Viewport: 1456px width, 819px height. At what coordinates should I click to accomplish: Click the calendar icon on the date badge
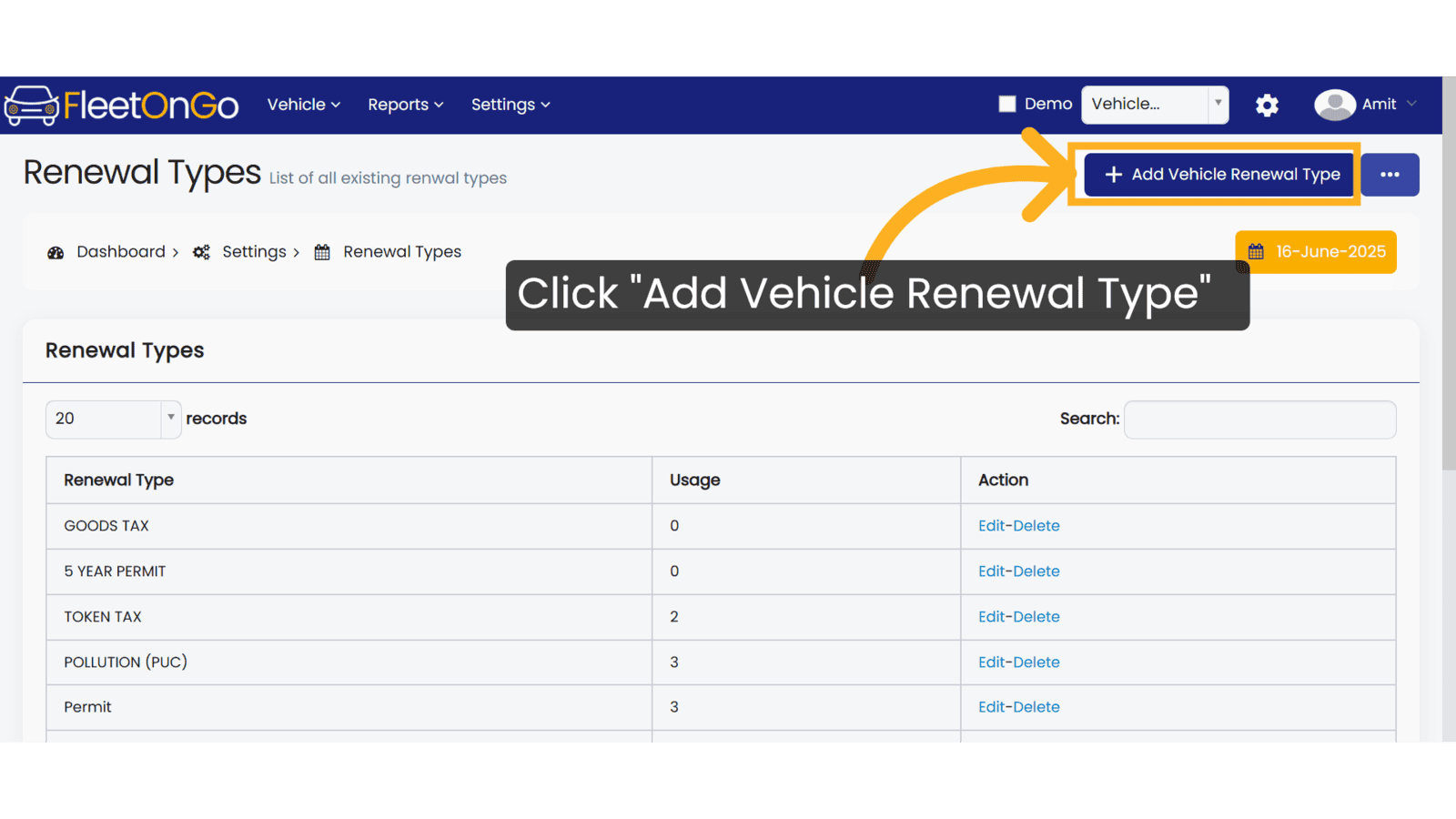click(1256, 252)
